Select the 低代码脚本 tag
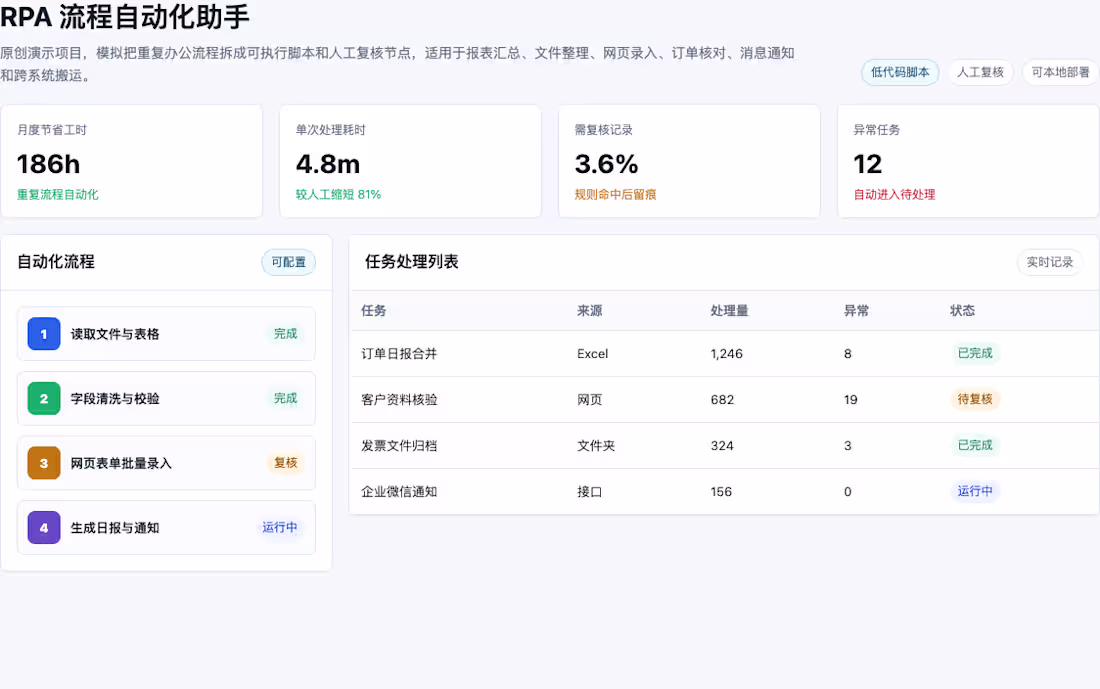The image size is (1100, 689). click(900, 72)
